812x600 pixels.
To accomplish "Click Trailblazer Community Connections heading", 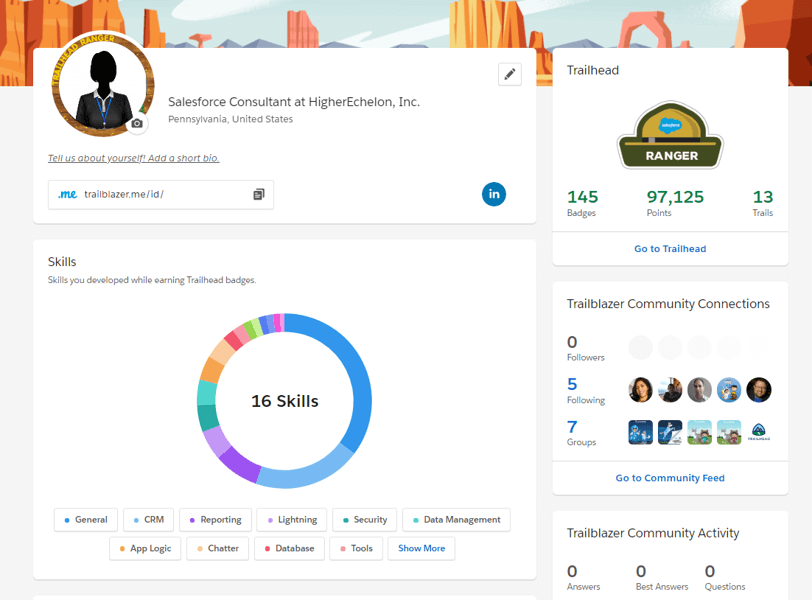I will [668, 304].
